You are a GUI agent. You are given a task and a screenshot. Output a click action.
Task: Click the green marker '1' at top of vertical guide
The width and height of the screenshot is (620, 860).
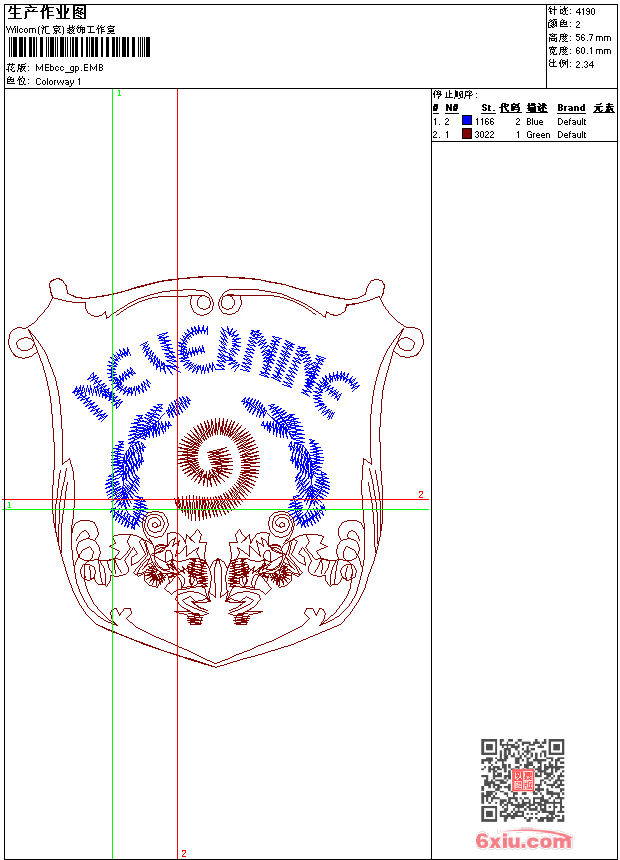coord(119,93)
